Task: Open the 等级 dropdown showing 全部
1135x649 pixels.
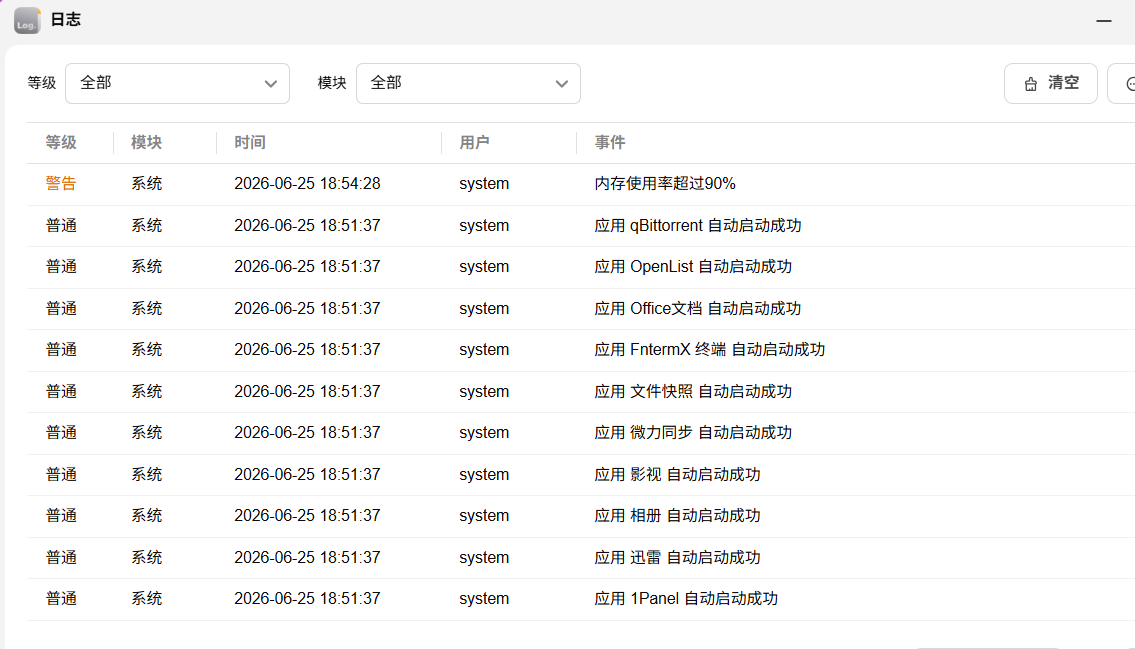Action: 177,83
